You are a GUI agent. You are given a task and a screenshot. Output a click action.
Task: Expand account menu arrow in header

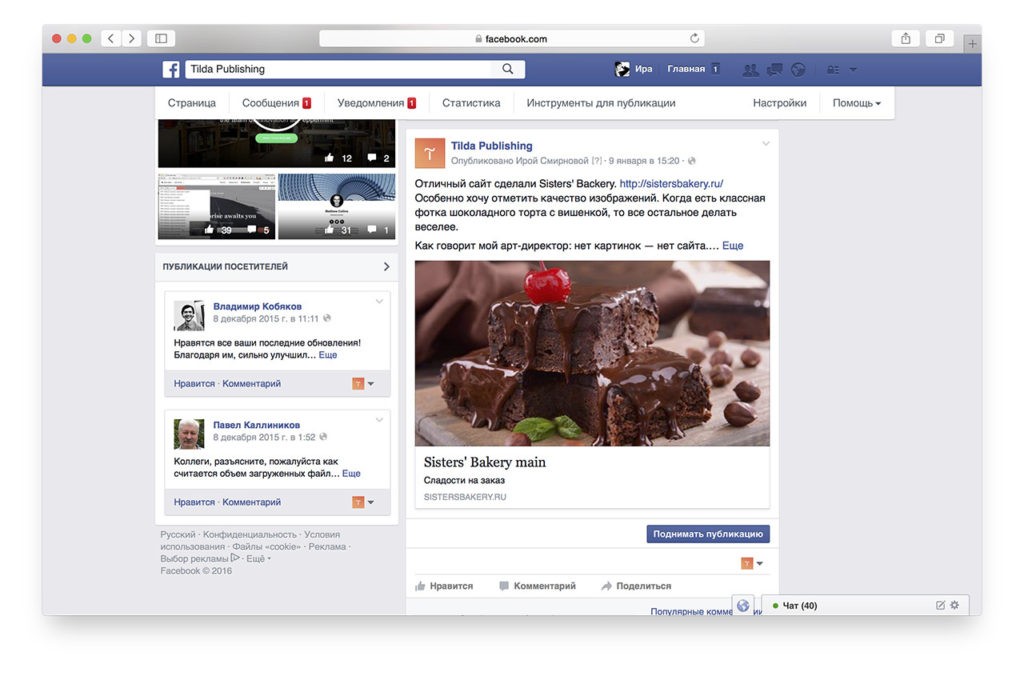click(853, 69)
